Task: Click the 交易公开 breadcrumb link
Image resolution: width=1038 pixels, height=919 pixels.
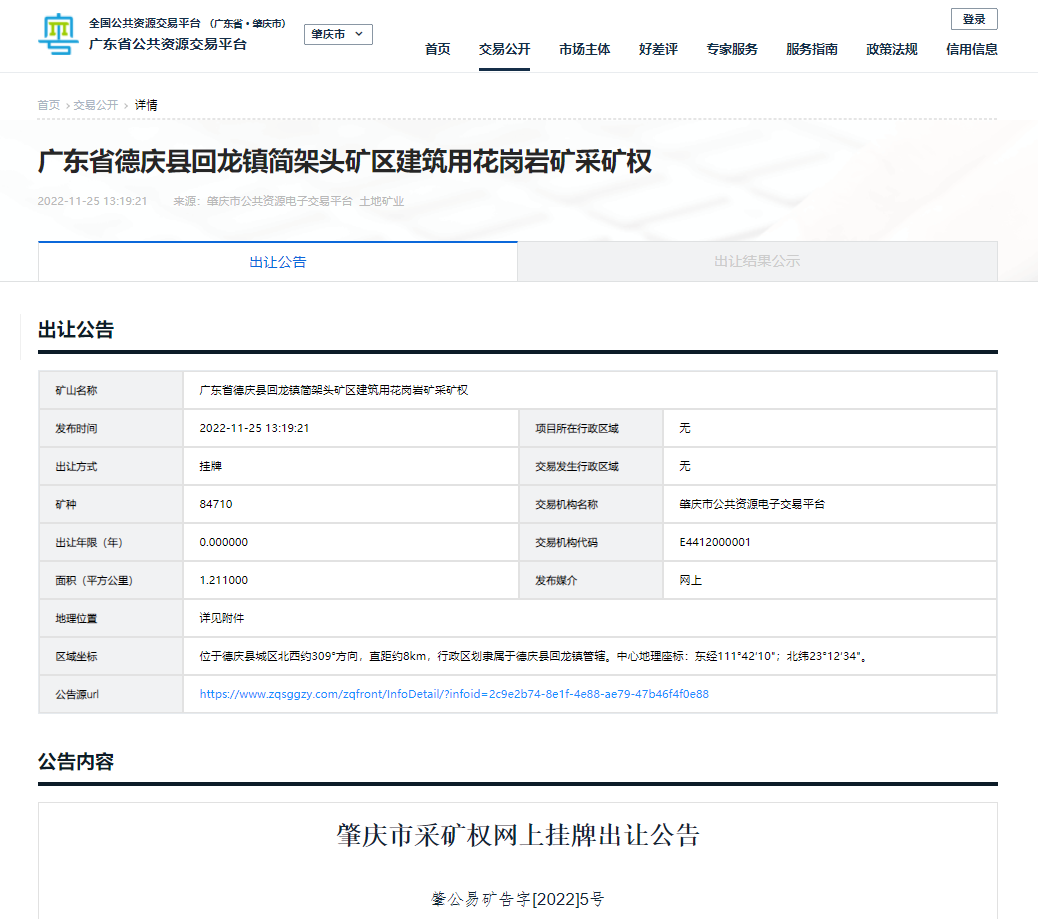Action: pyautogui.click(x=95, y=105)
